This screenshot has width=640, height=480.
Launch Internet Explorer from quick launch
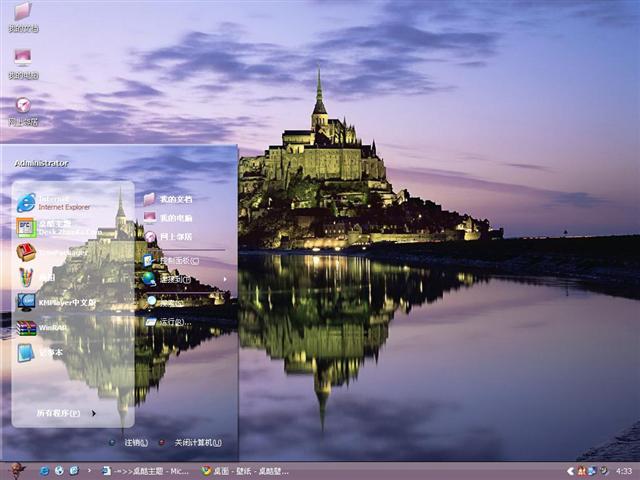pyautogui.click(x=44, y=471)
